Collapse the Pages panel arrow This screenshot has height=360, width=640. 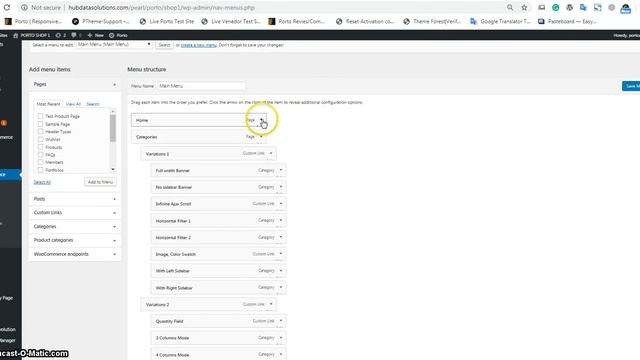[114, 84]
